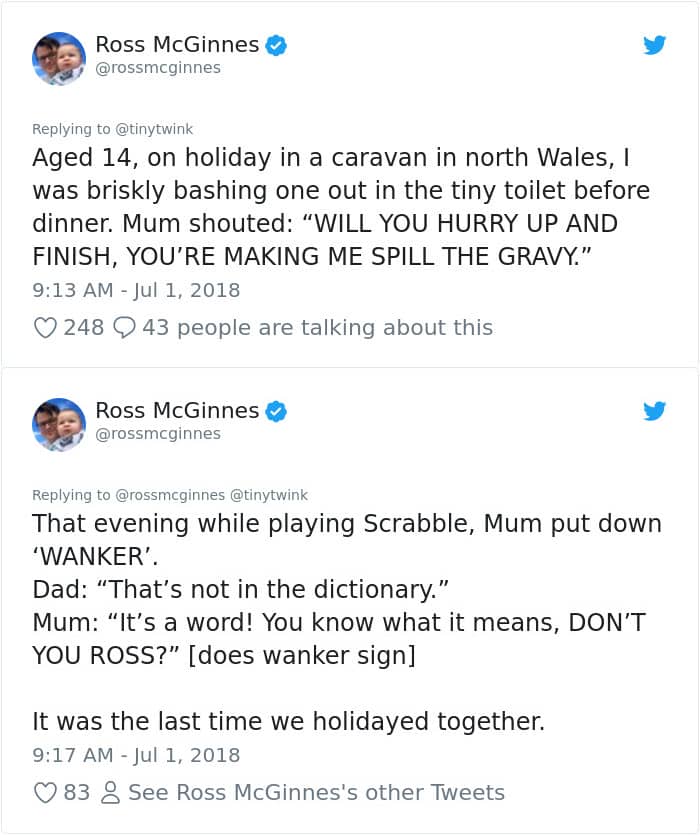Click @tinytwink mention in second tweet reply line
The height and width of the screenshot is (835, 700).
[x=269, y=495]
